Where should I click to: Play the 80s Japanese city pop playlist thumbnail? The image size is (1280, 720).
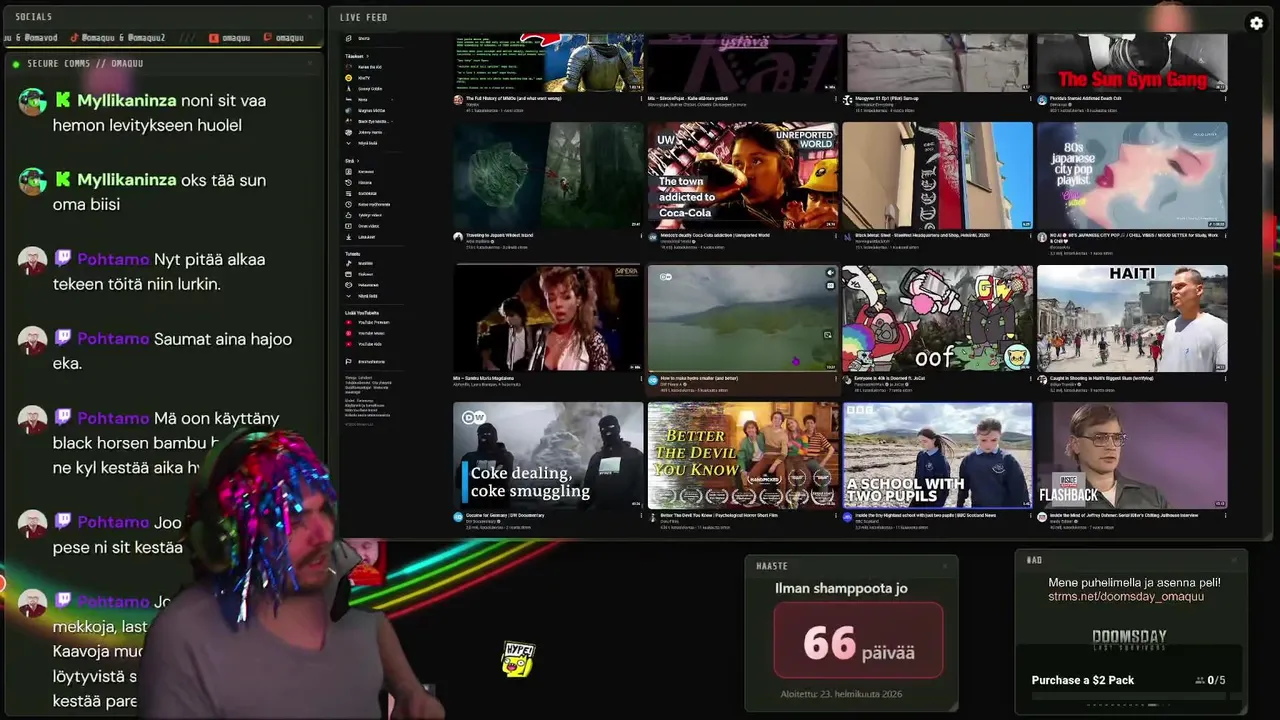point(1132,176)
